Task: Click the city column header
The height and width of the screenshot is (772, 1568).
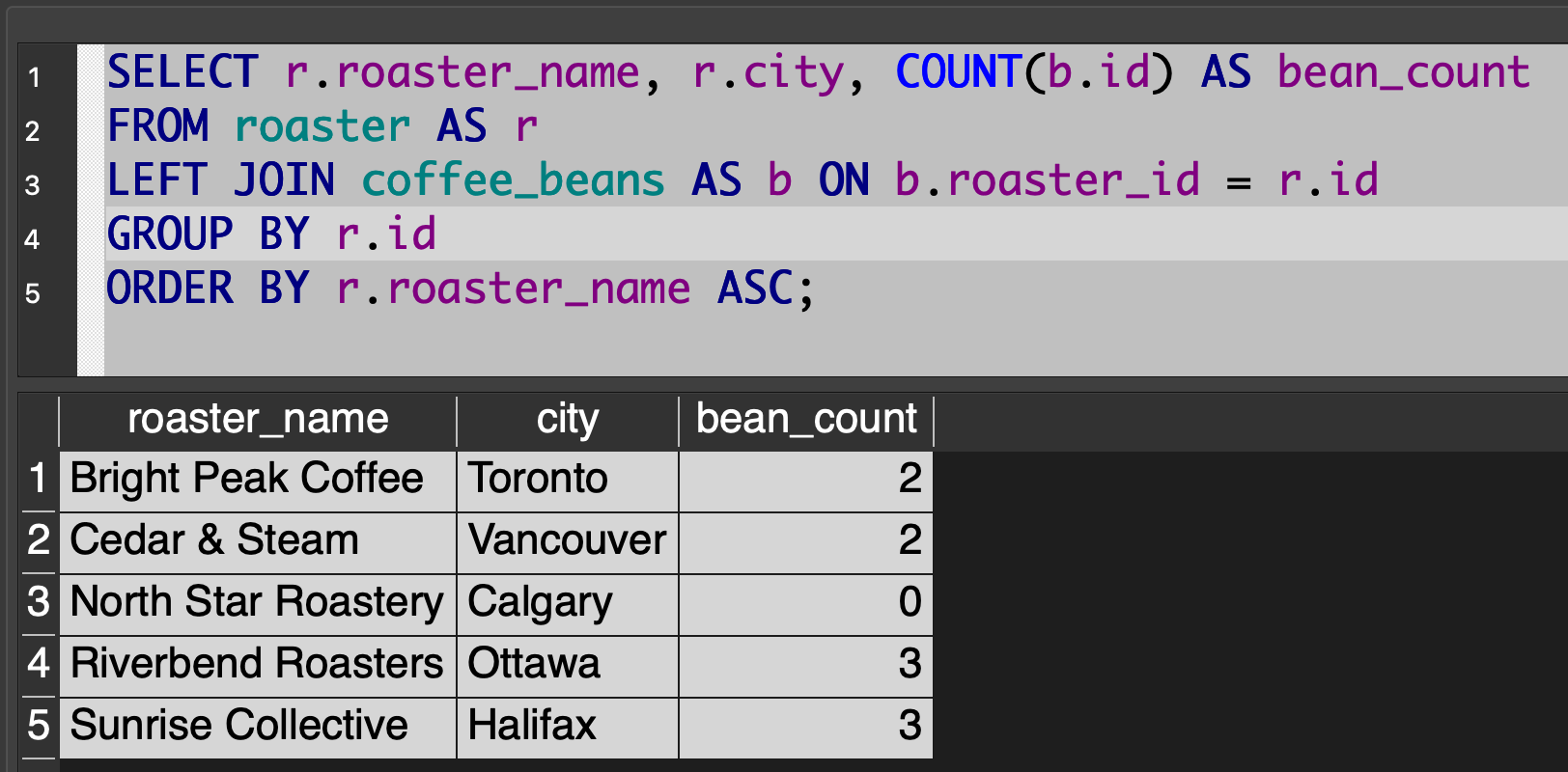Action: [568, 420]
